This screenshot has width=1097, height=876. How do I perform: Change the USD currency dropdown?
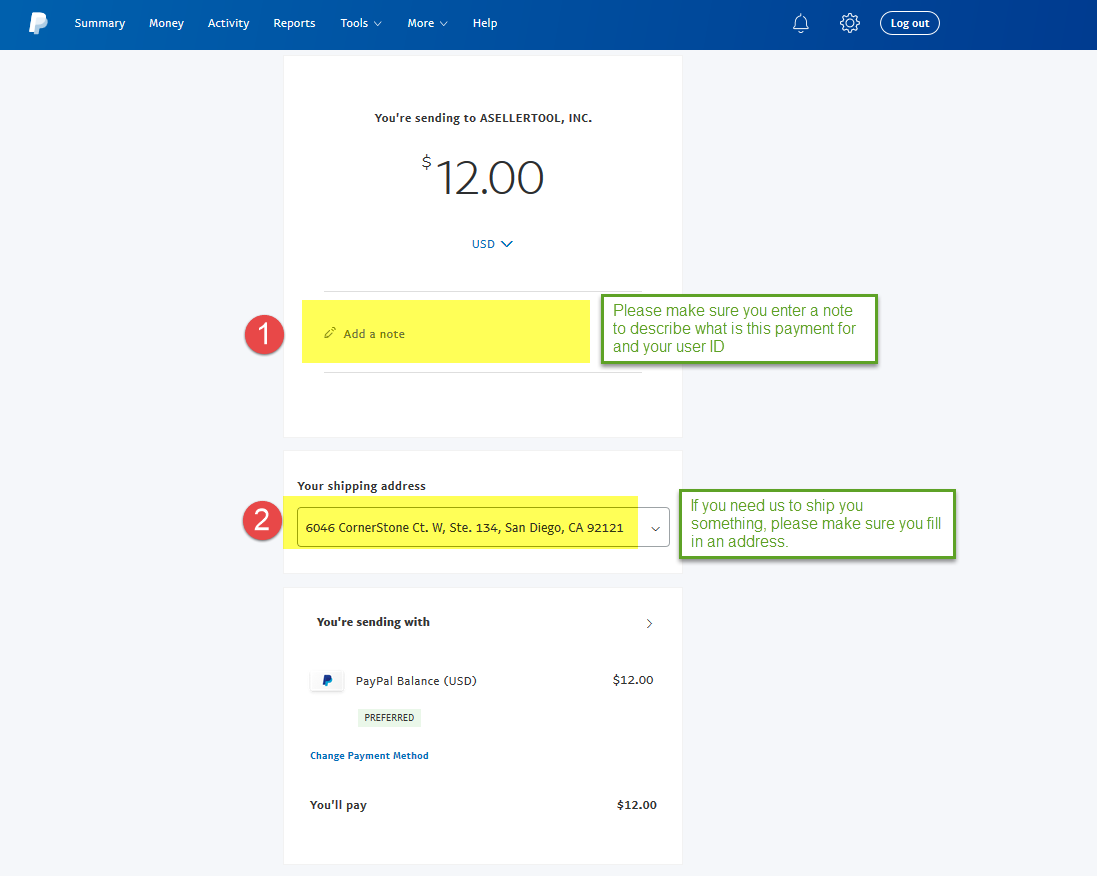(492, 243)
